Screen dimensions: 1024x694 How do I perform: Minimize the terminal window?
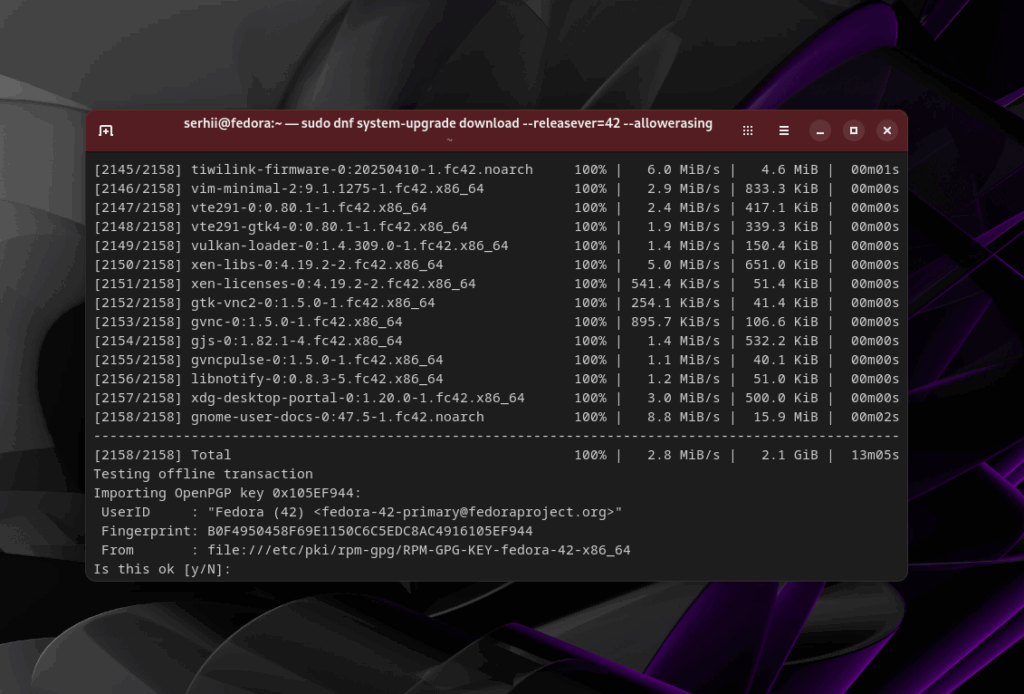coord(820,131)
